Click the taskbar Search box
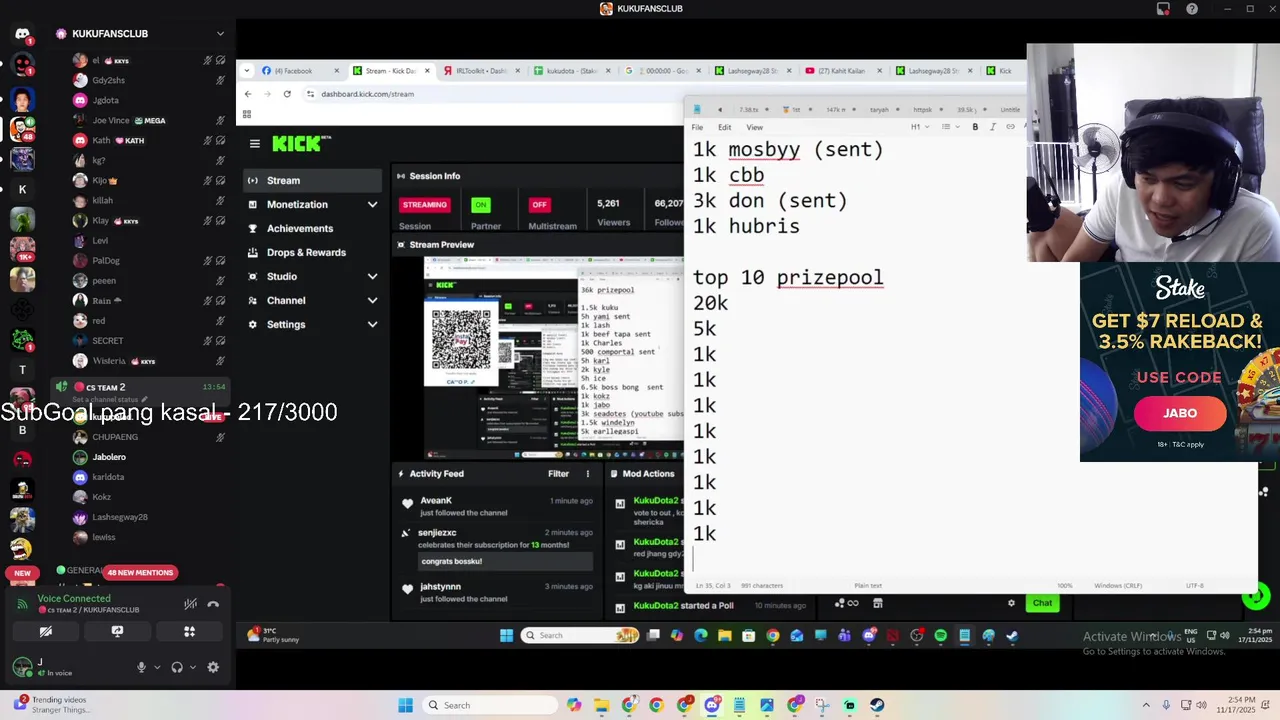The width and height of the screenshot is (1280, 720). click(x=489, y=705)
